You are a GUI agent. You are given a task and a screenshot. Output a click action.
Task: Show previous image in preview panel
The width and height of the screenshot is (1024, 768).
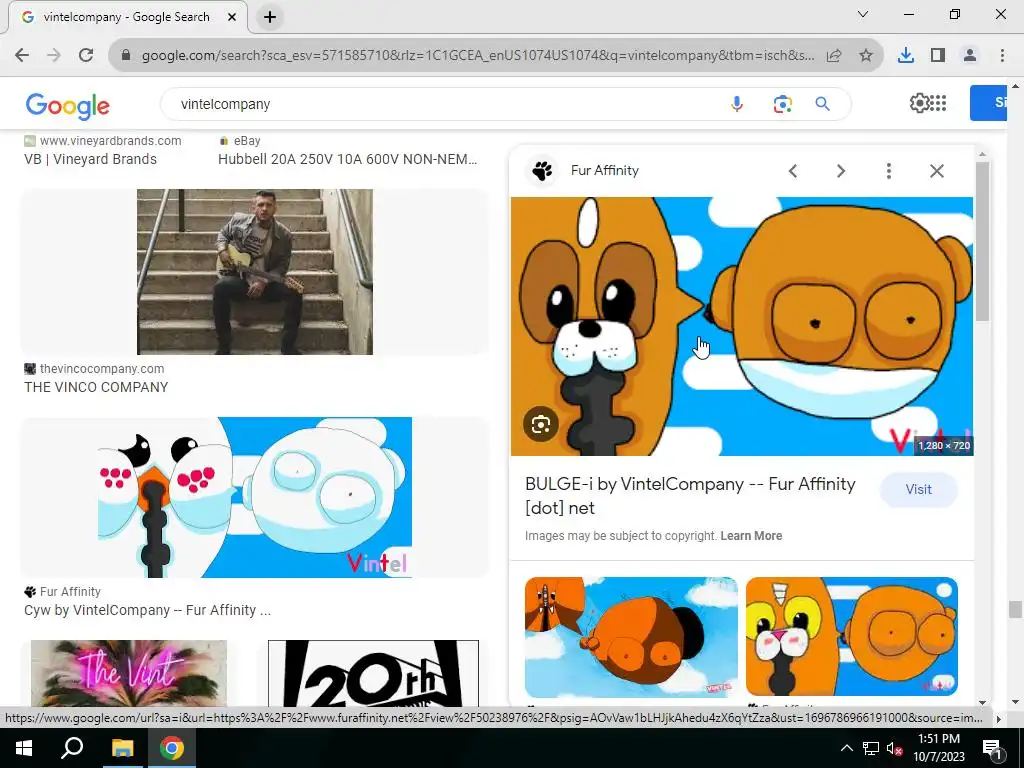coord(793,171)
